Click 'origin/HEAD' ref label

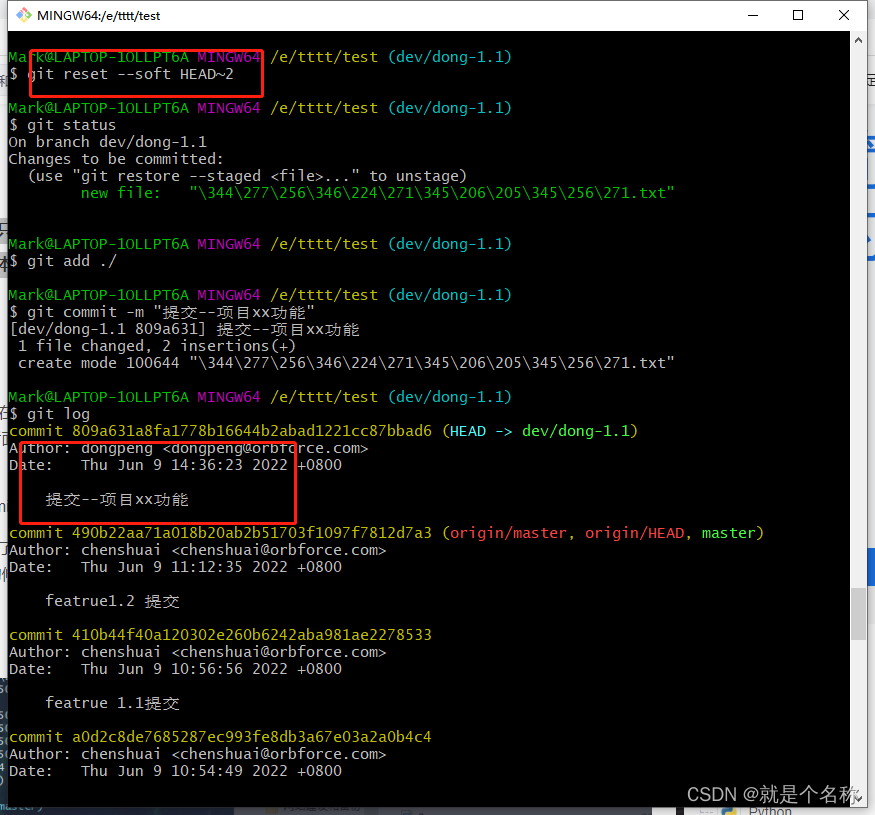pos(634,533)
